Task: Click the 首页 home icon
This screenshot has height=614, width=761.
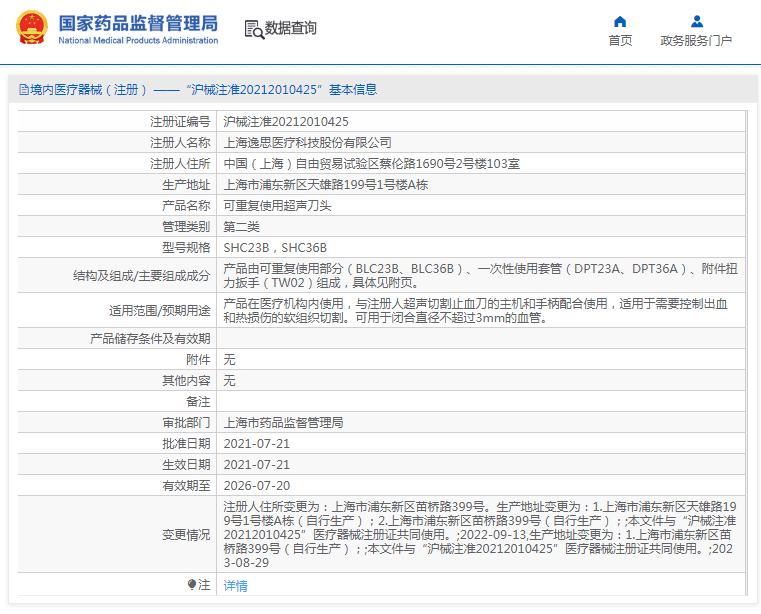Action: click(620, 21)
